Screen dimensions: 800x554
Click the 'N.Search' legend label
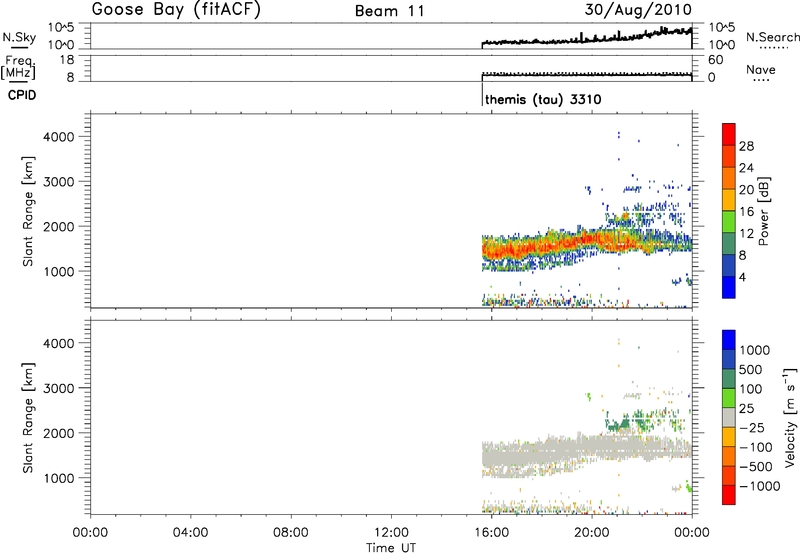click(772, 37)
